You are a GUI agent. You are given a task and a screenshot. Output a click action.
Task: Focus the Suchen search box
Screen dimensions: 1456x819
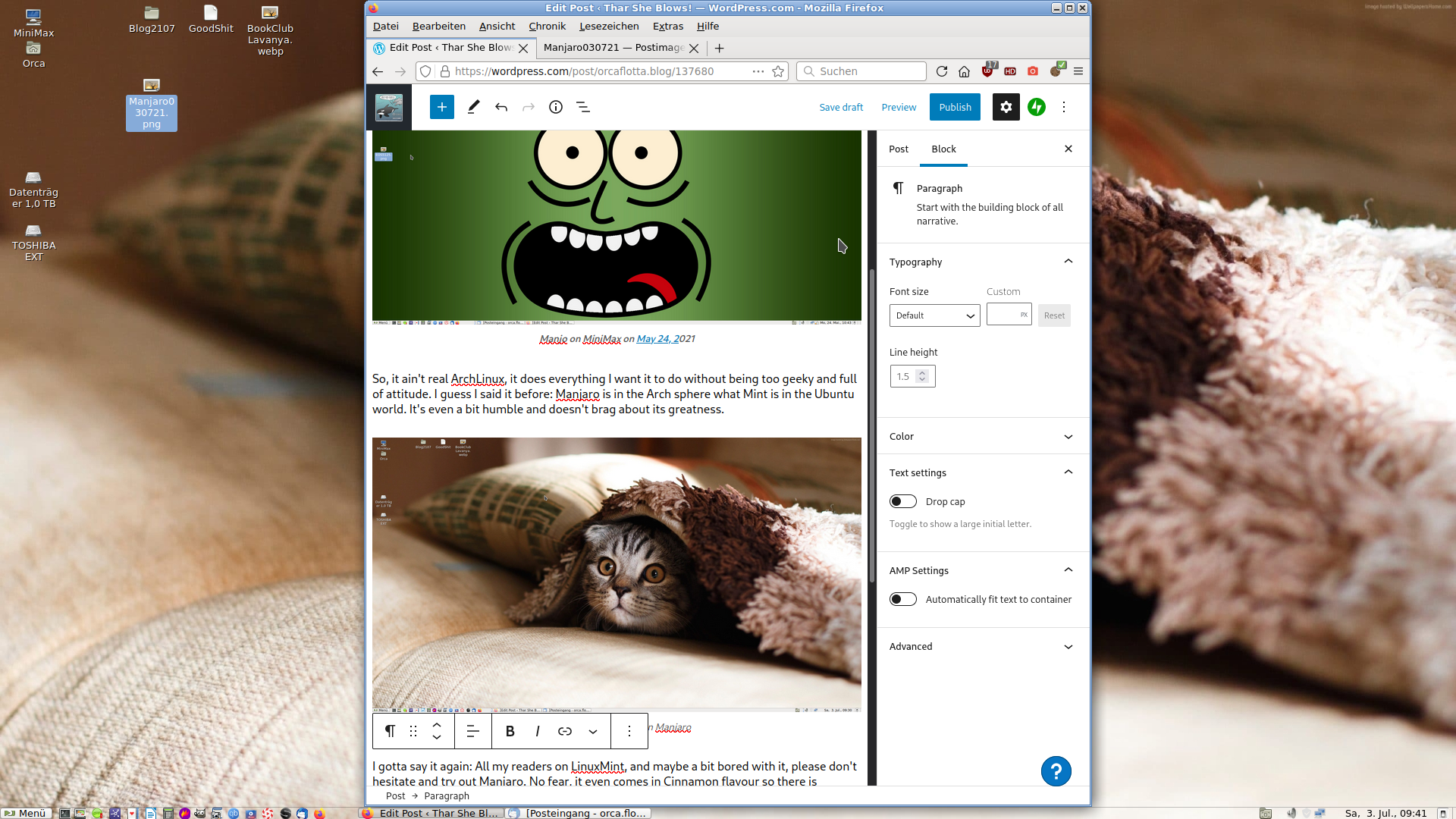coord(861,71)
